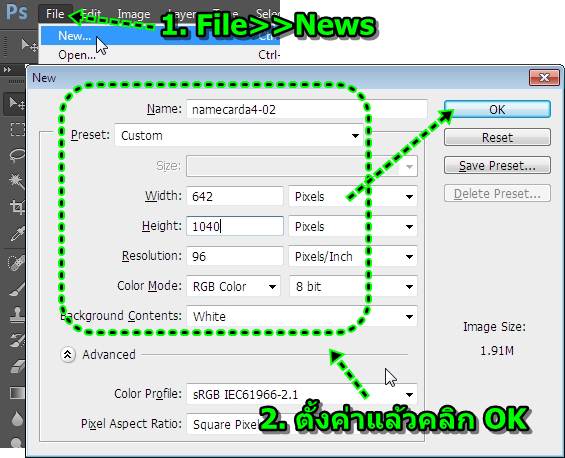Select the Move tool in toolbar
The image size is (565, 458).
[x=15, y=104]
